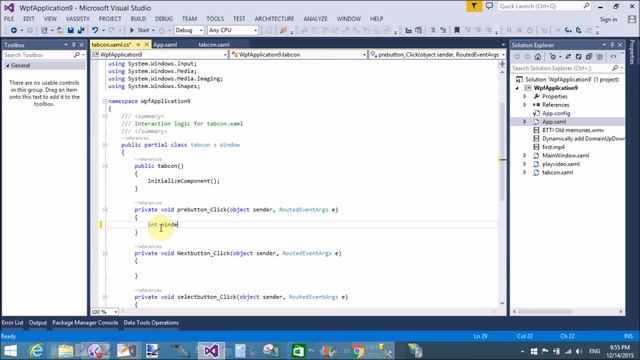
Task: Open the Output tab
Action: click(x=38, y=323)
